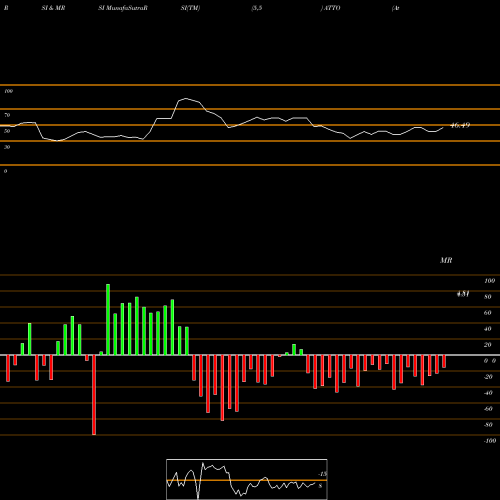Click the 80 label on MR axis
Viewport: 500px width, 500px height.
click(x=488, y=297)
